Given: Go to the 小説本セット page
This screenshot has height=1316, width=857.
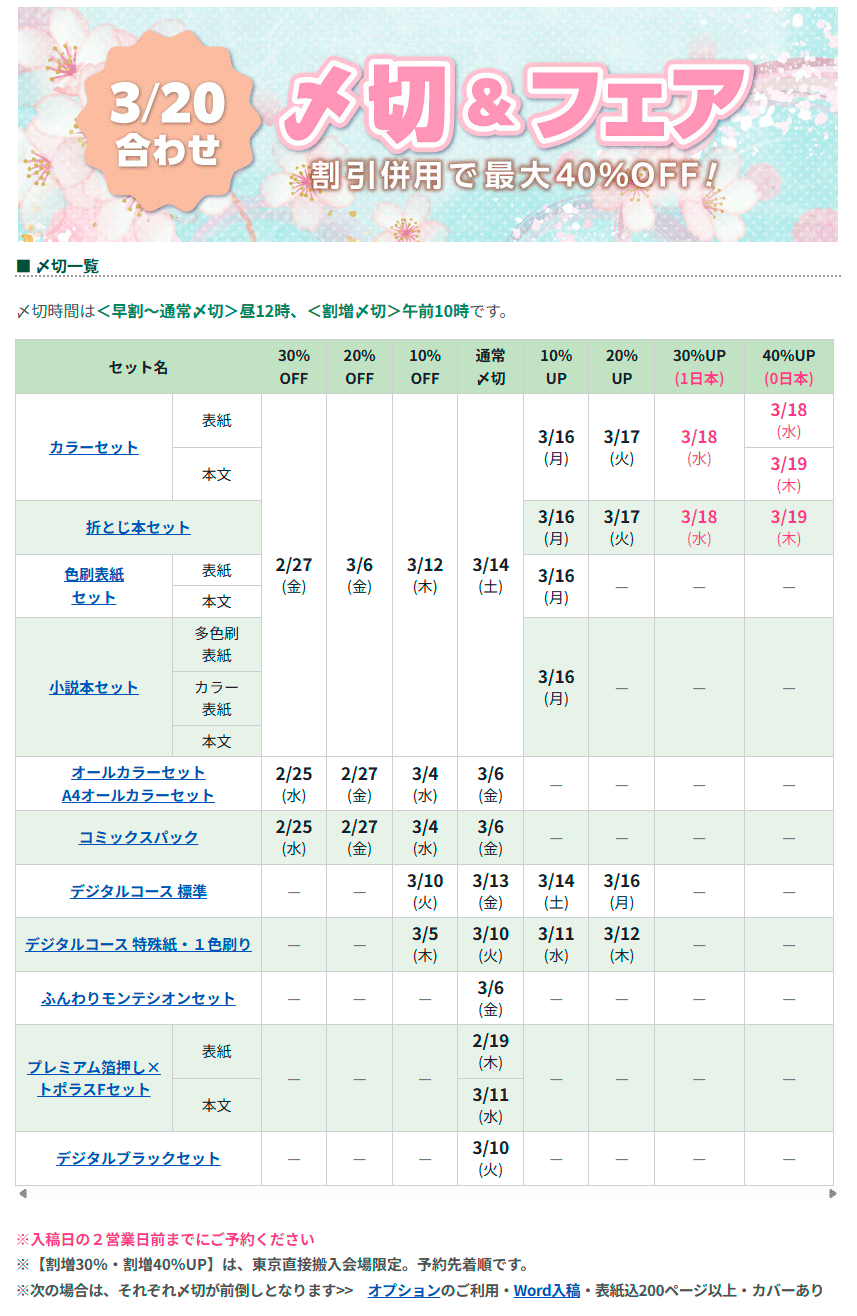Looking at the screenshot, I should [x=94, y=687].
